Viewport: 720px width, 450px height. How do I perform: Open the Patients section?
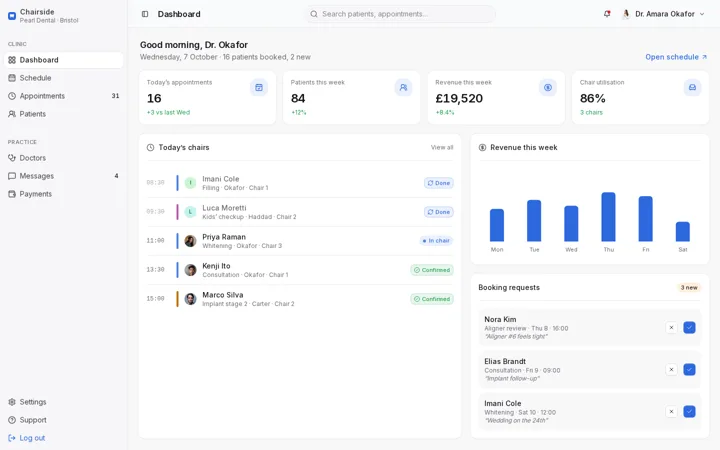click(63, 114)
